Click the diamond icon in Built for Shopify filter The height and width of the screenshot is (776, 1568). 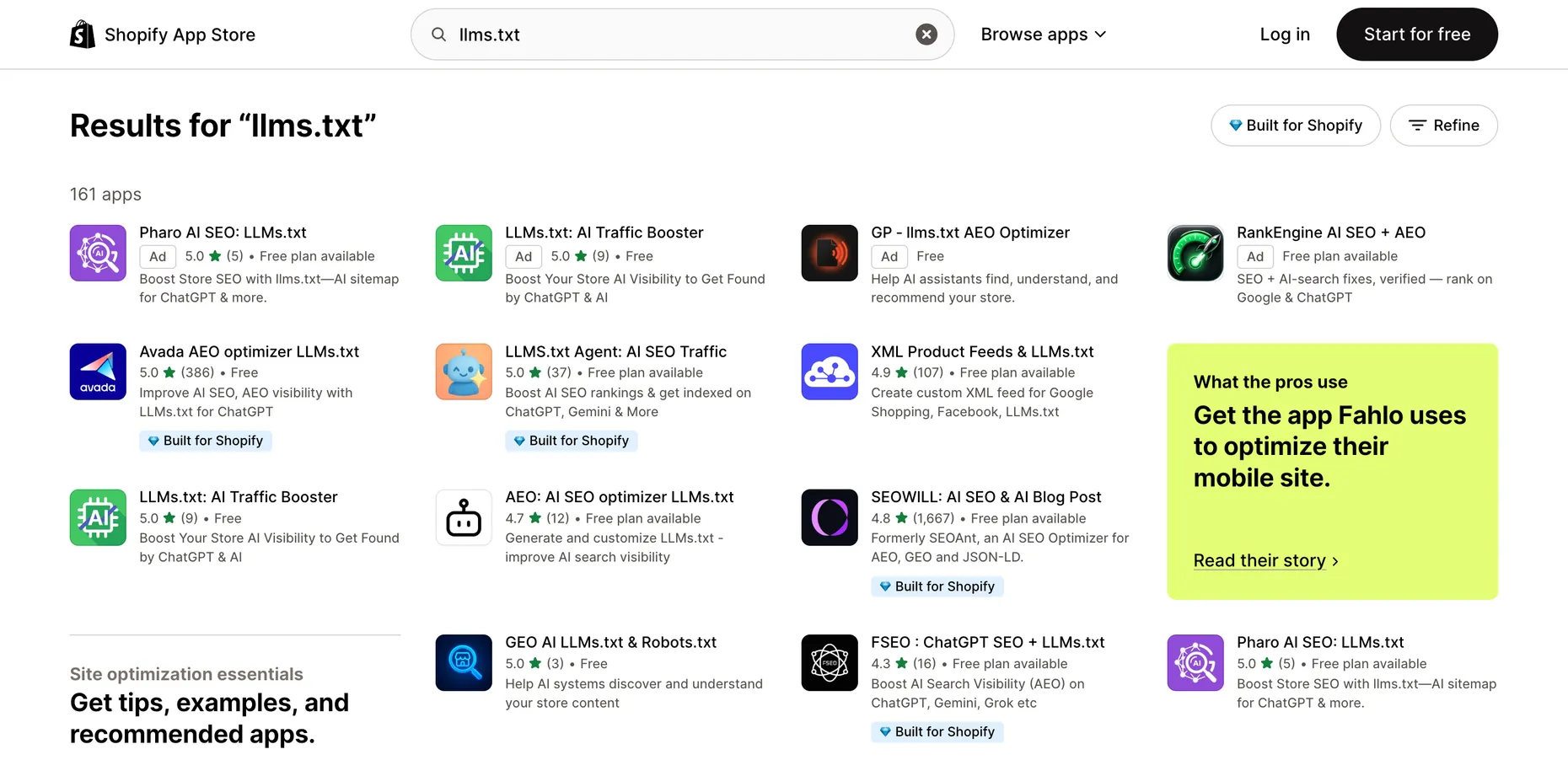[1235, 126]
